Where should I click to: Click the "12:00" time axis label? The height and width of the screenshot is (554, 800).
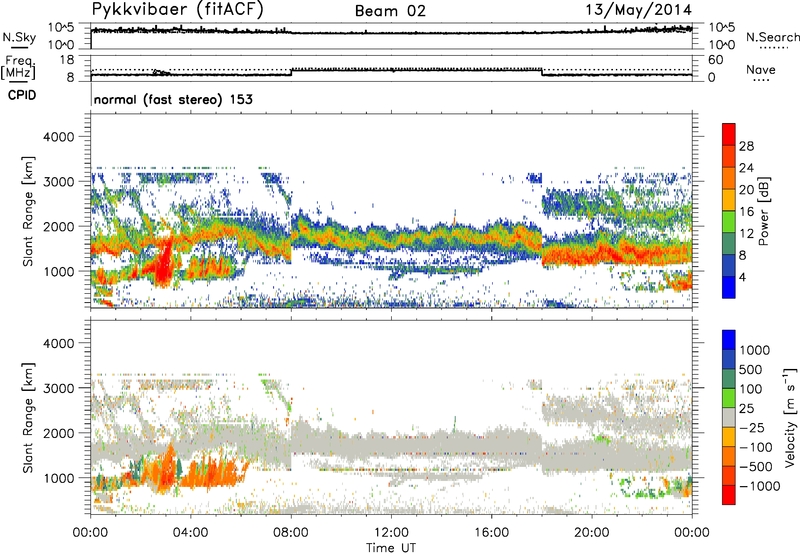tap(391, 533)
